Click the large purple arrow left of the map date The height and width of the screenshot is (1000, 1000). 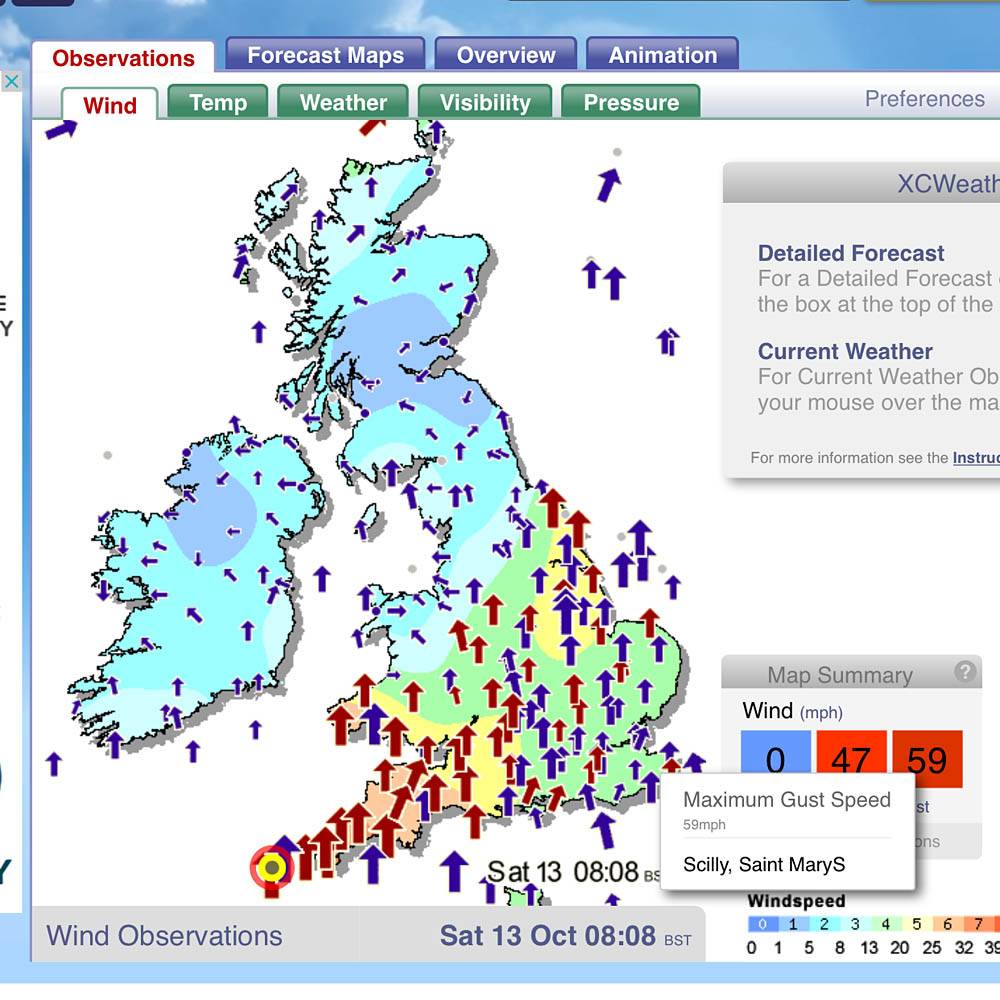454,870
